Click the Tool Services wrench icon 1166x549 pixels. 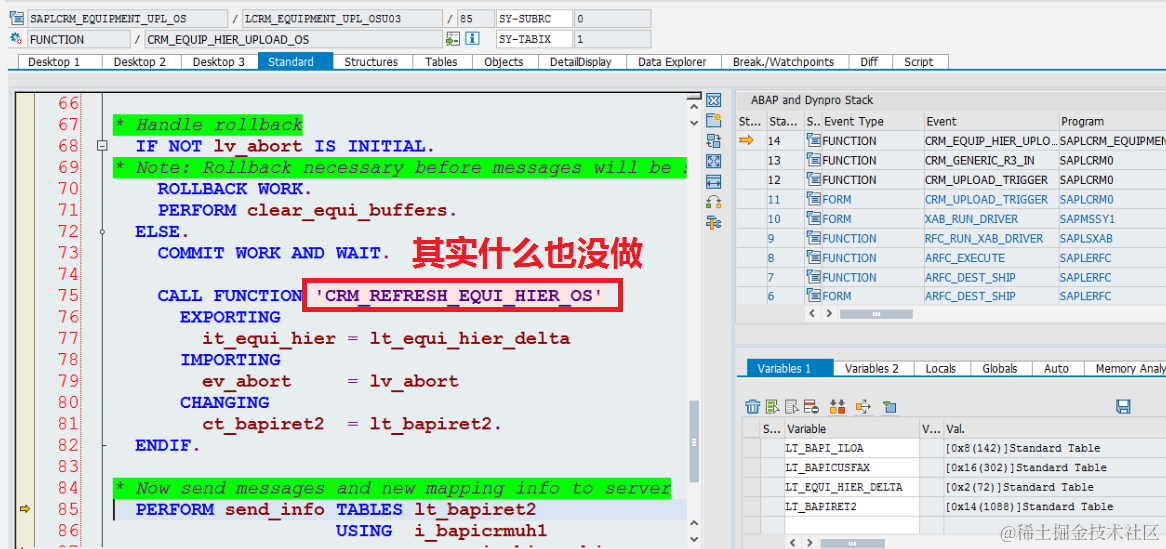[714, 221]
